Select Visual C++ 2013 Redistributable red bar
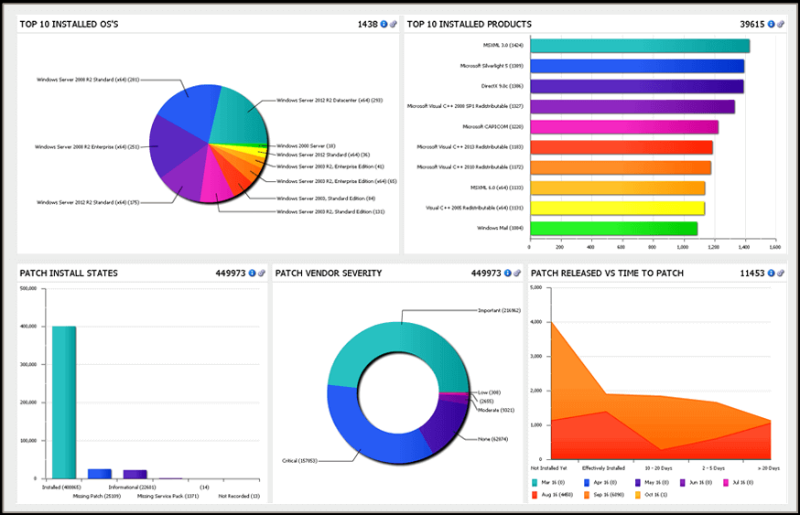800x515 pixels. click(x=621, y=147)
